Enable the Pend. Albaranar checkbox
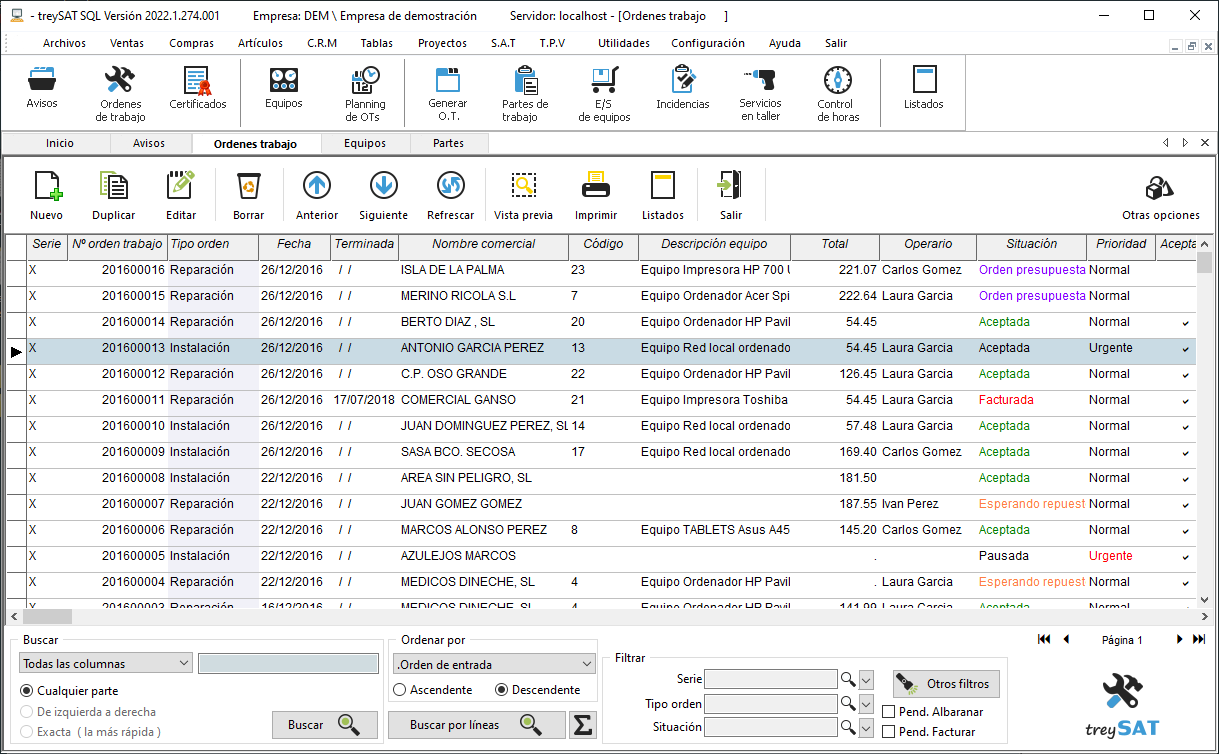The image size is (1219, 754). 889,712
